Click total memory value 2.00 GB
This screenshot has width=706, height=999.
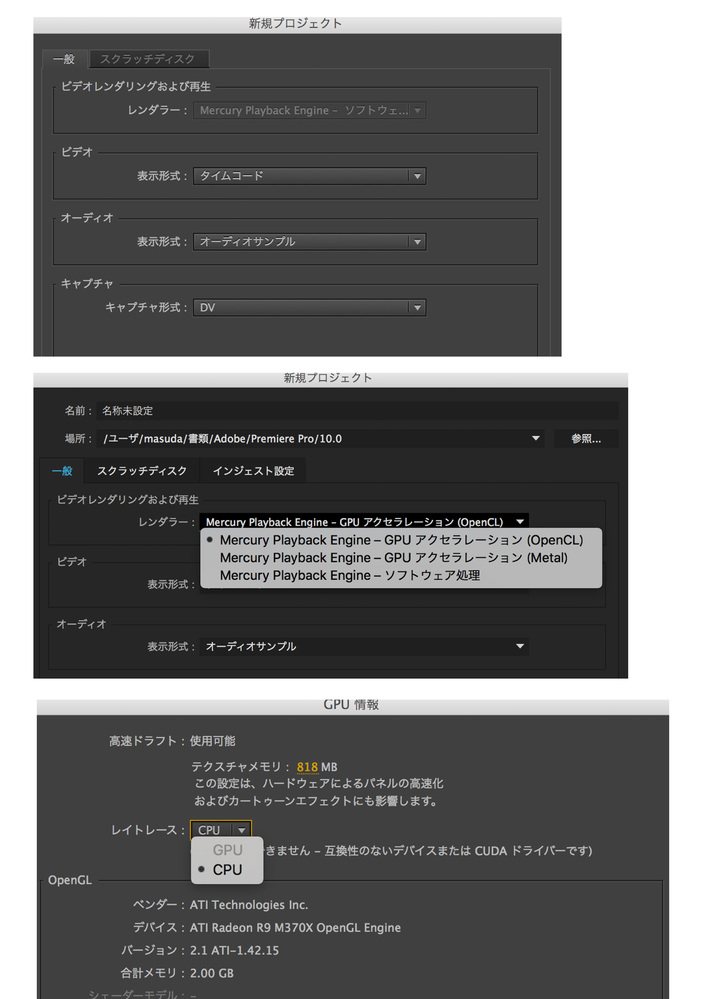click(x=212, y=974)
